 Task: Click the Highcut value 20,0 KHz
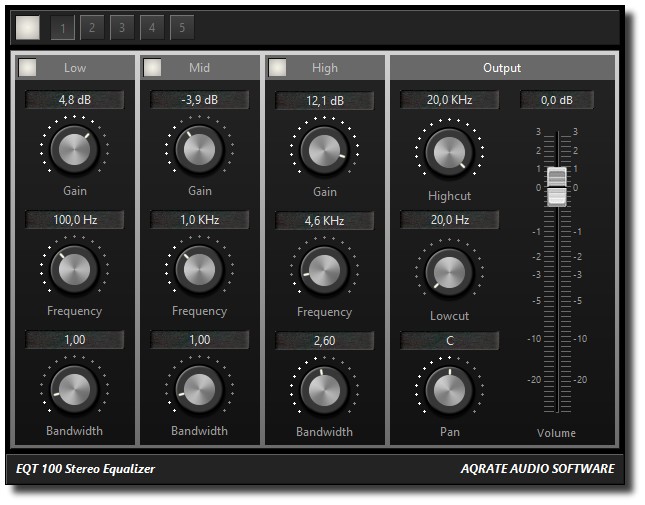coord(450,100)
